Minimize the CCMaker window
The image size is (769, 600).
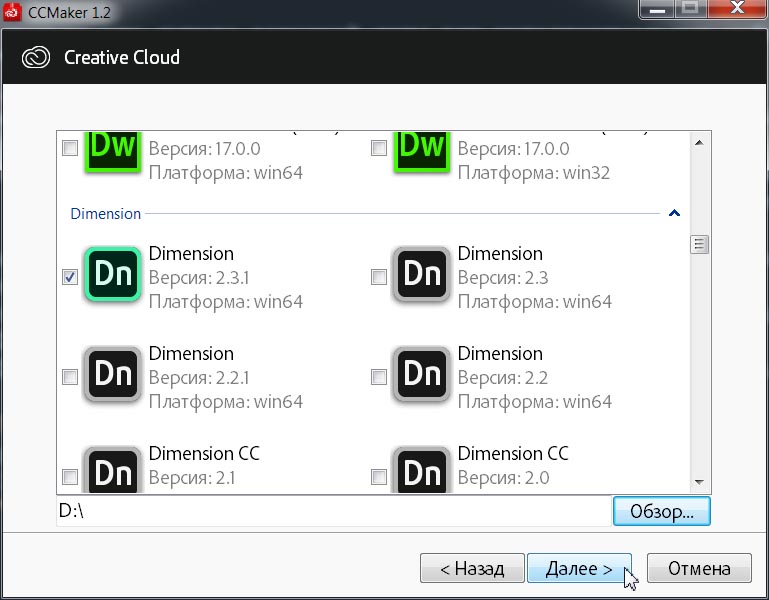[x=657, y=8]
